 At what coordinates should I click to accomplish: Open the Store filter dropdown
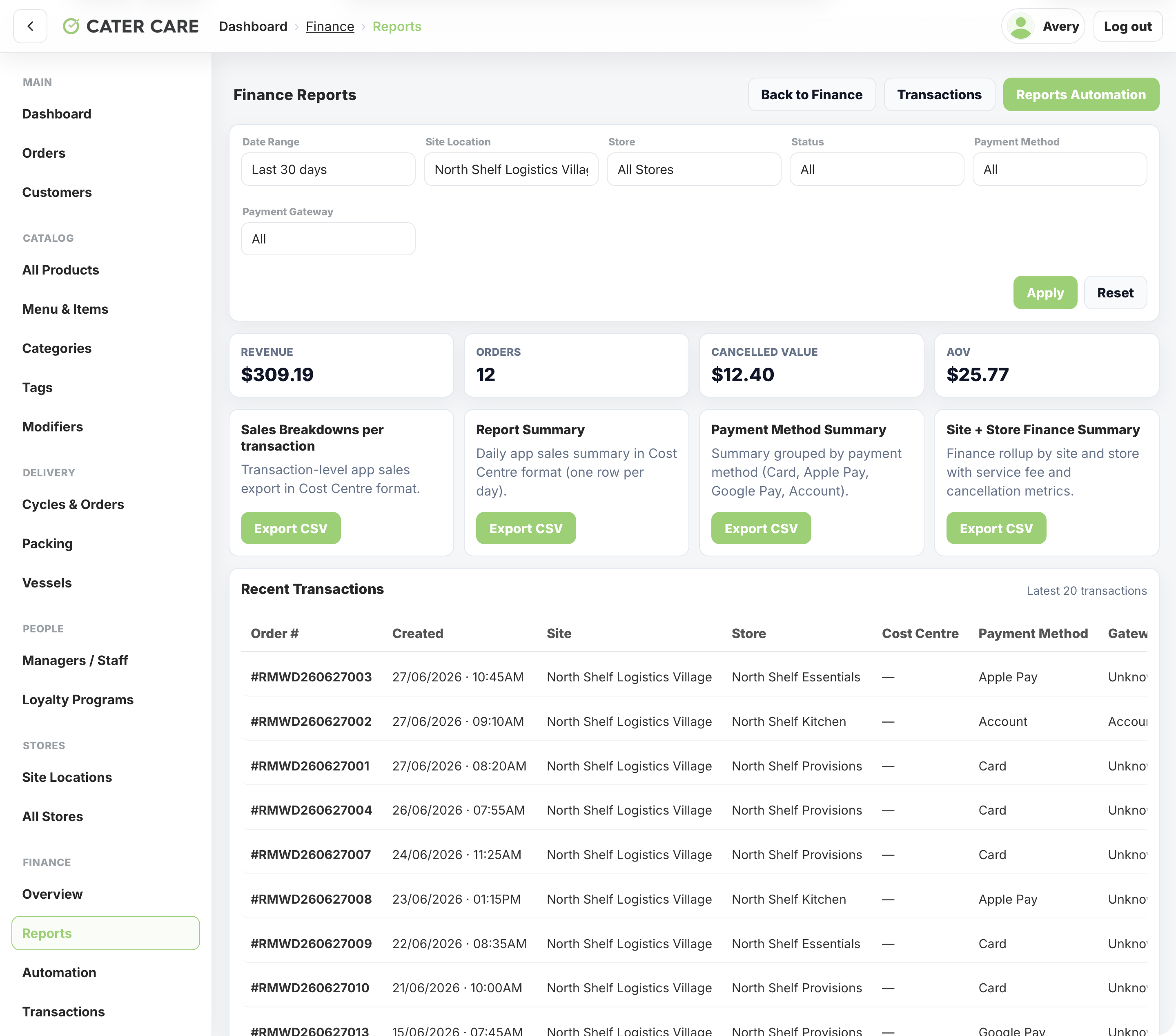[x=694, y=169]
